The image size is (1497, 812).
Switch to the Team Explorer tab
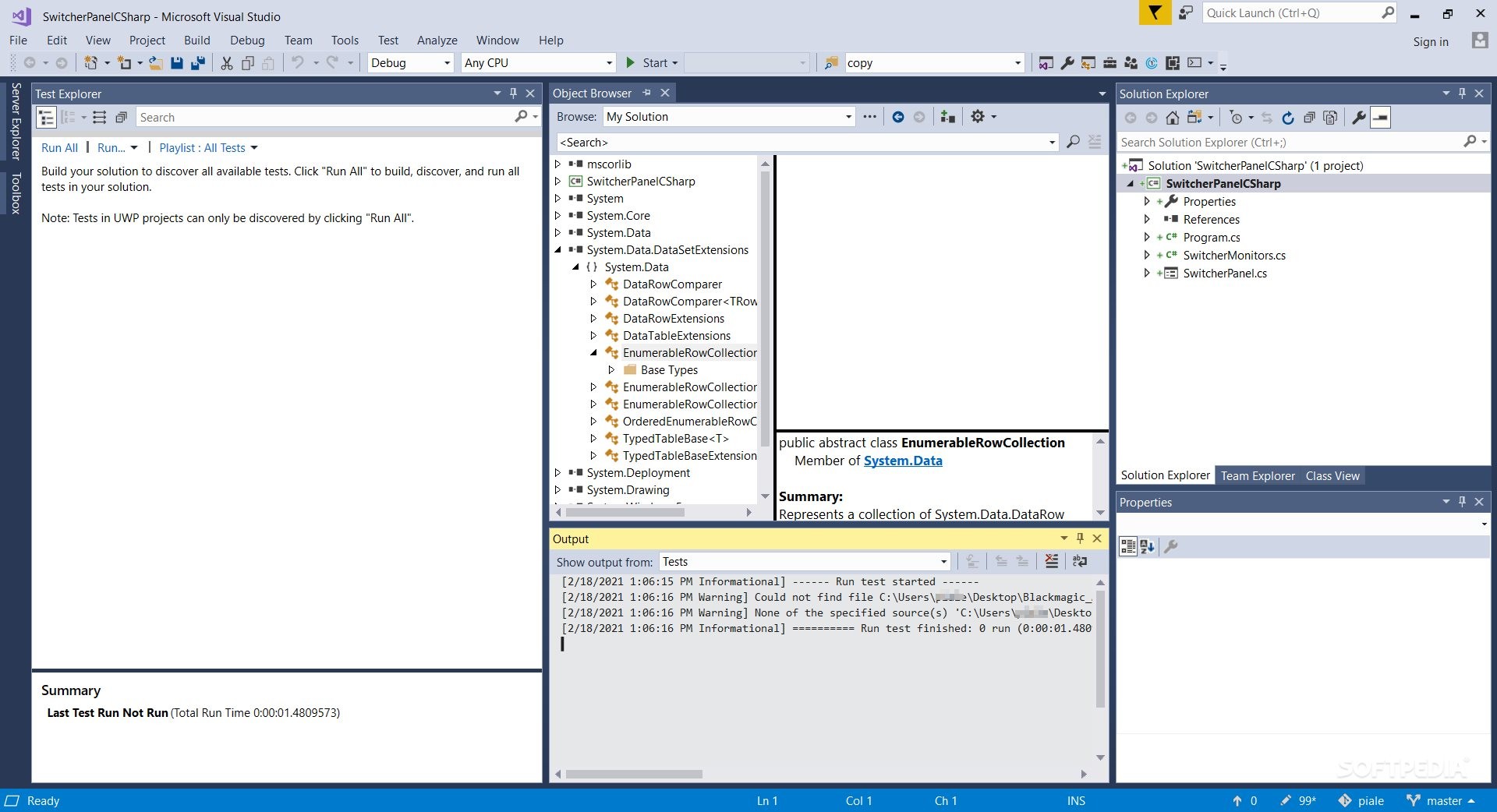click(1257, 476)
